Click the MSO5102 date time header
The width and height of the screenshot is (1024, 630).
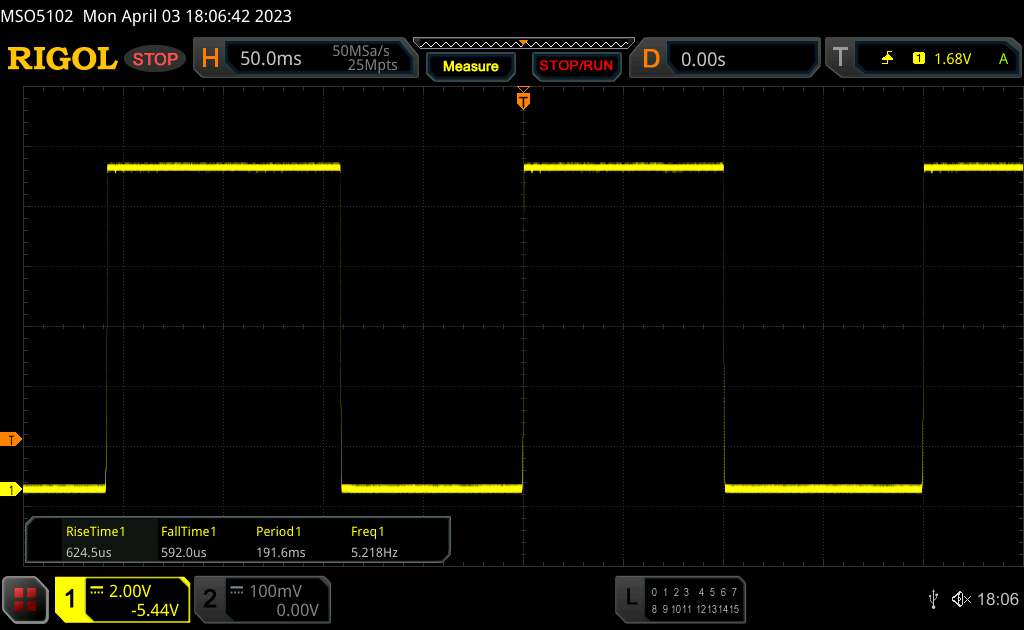[146, 16]
